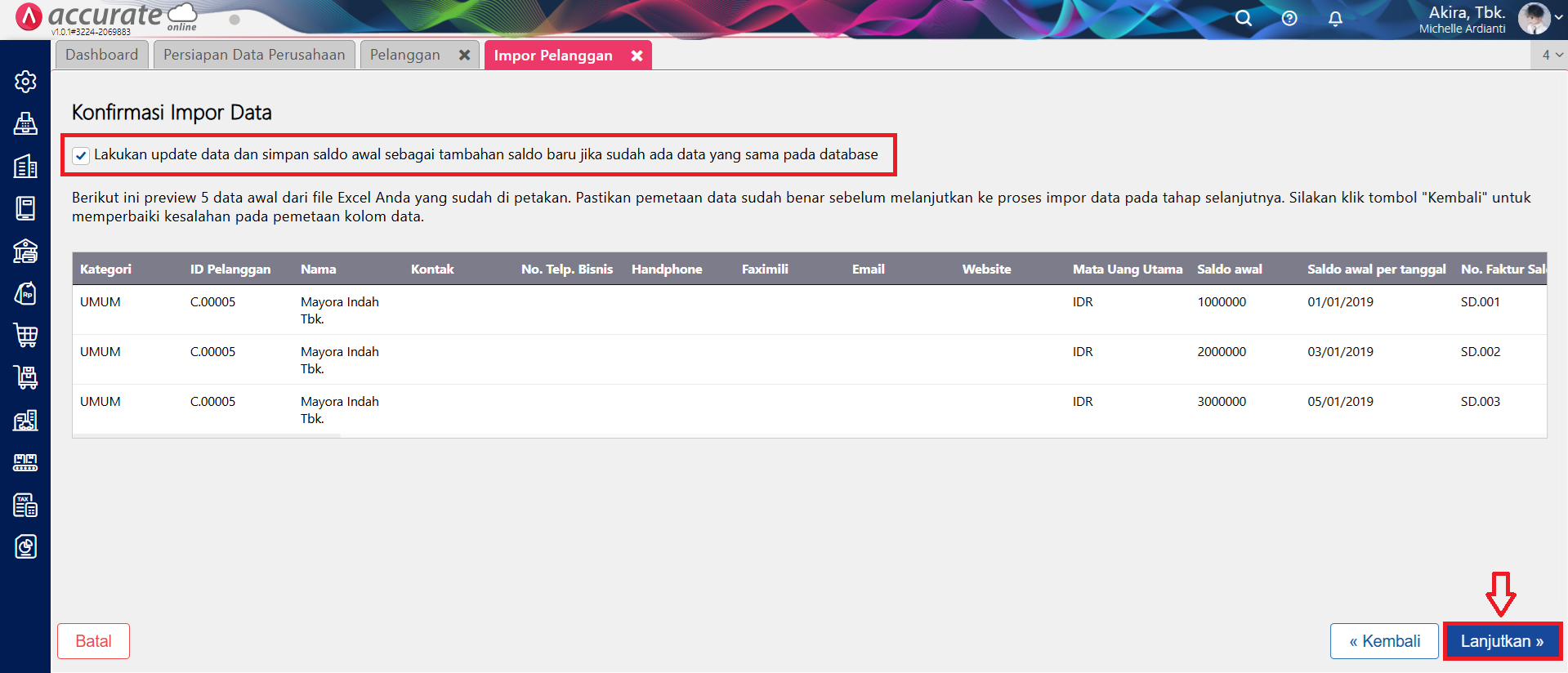Open the bank module icon in sidebar
This screenshot has height=673, width=1568.
25,251
